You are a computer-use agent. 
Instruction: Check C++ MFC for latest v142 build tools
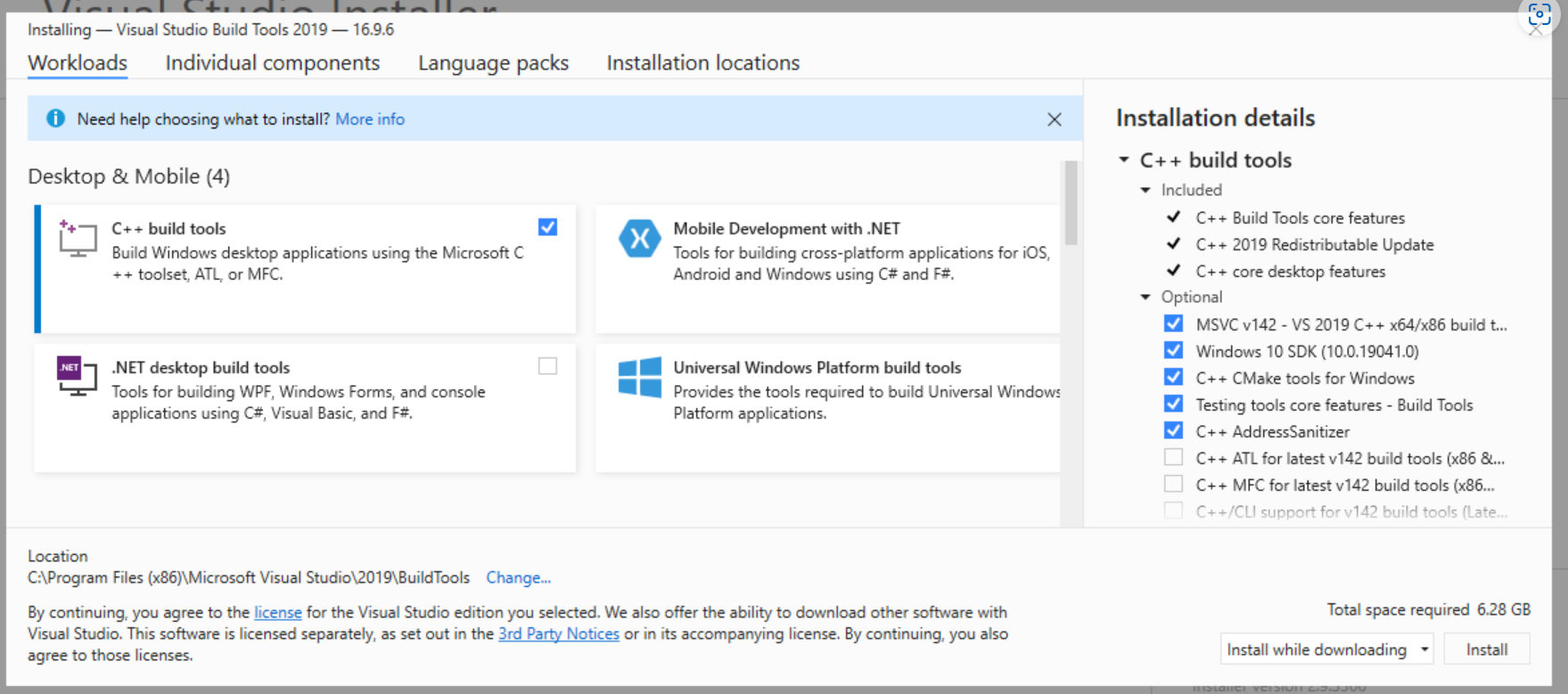pyautogui.click(x=1173, y=484)
